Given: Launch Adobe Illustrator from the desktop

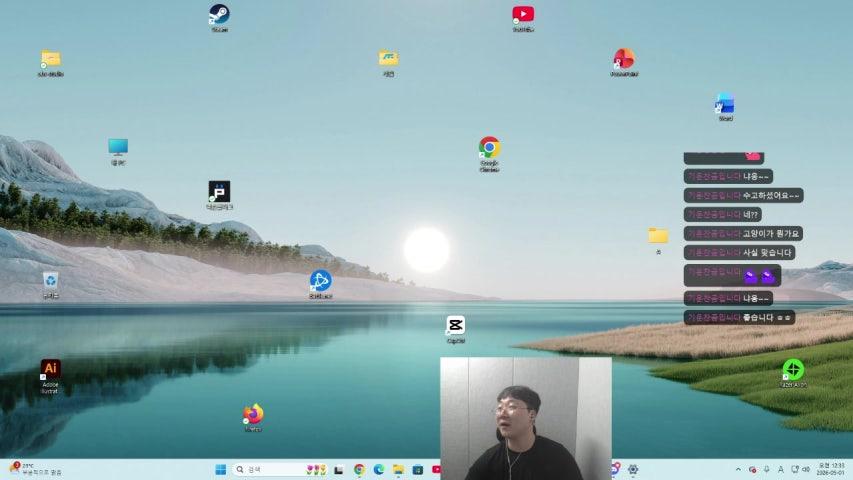Looking at the screenshot, I should [50, 370].
